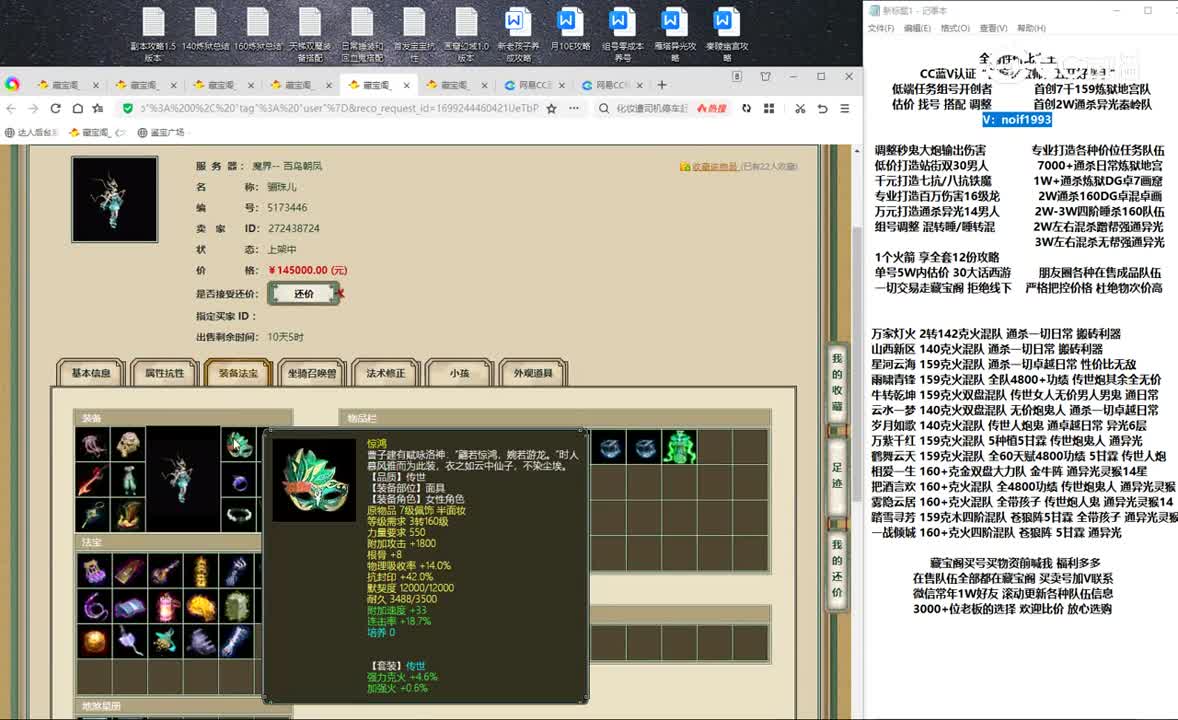
Task: Open Notepad 格式(O) menu
Action: click(x=955, y=28)
